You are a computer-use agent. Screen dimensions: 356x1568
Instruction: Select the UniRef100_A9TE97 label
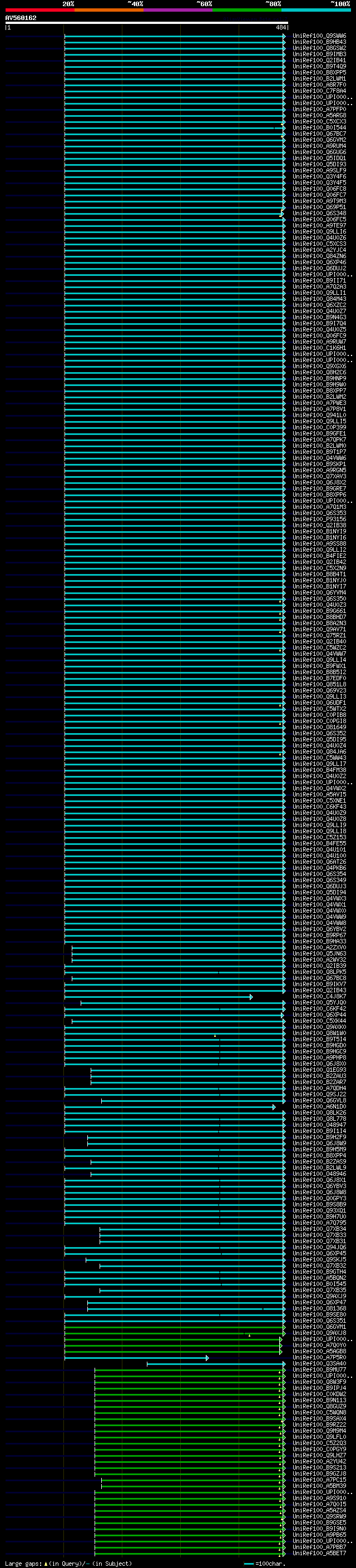[319, 226]
